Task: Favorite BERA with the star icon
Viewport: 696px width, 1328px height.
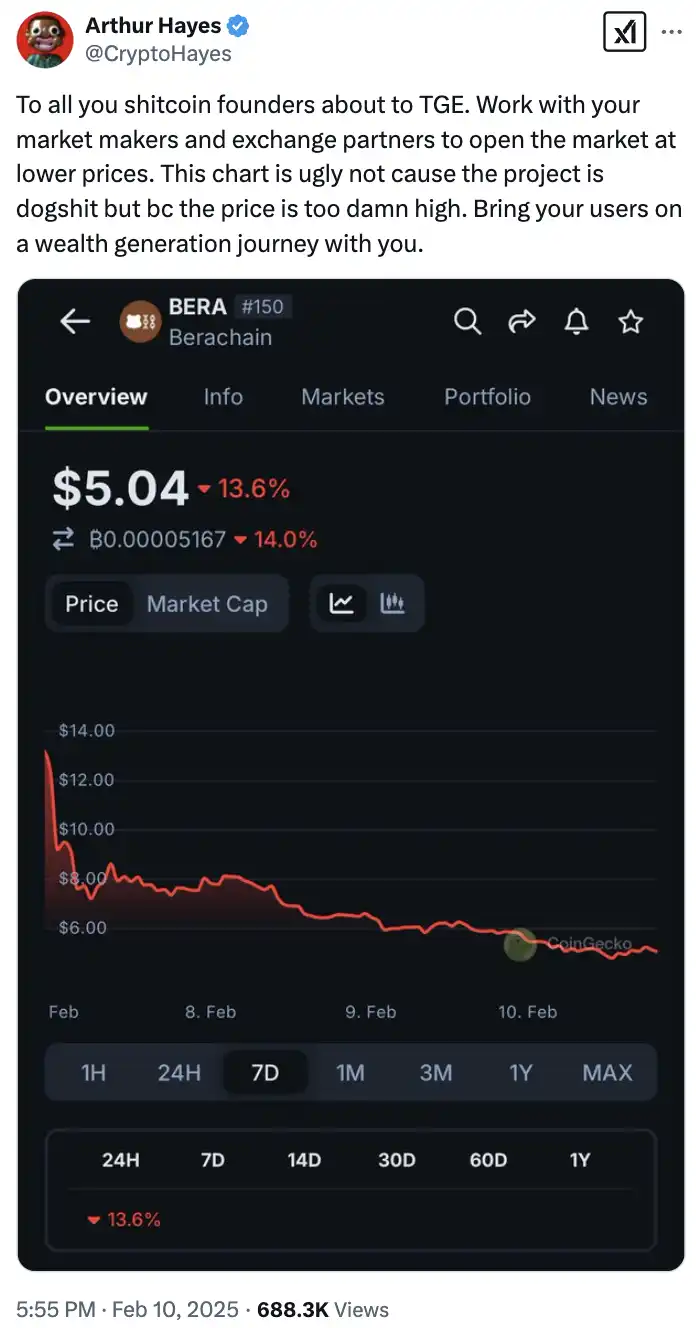Action: pyautogui.click(x=630, y=321)
